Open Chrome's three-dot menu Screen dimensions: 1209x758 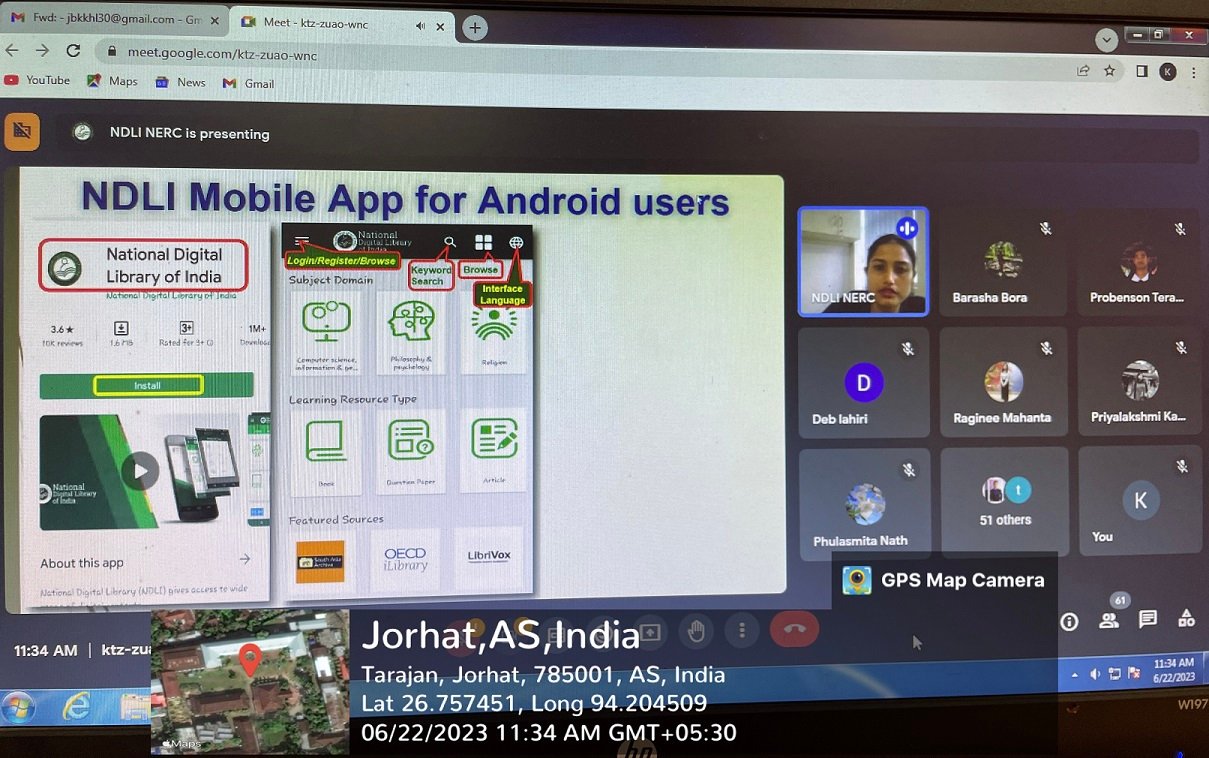coord(1194,72)
